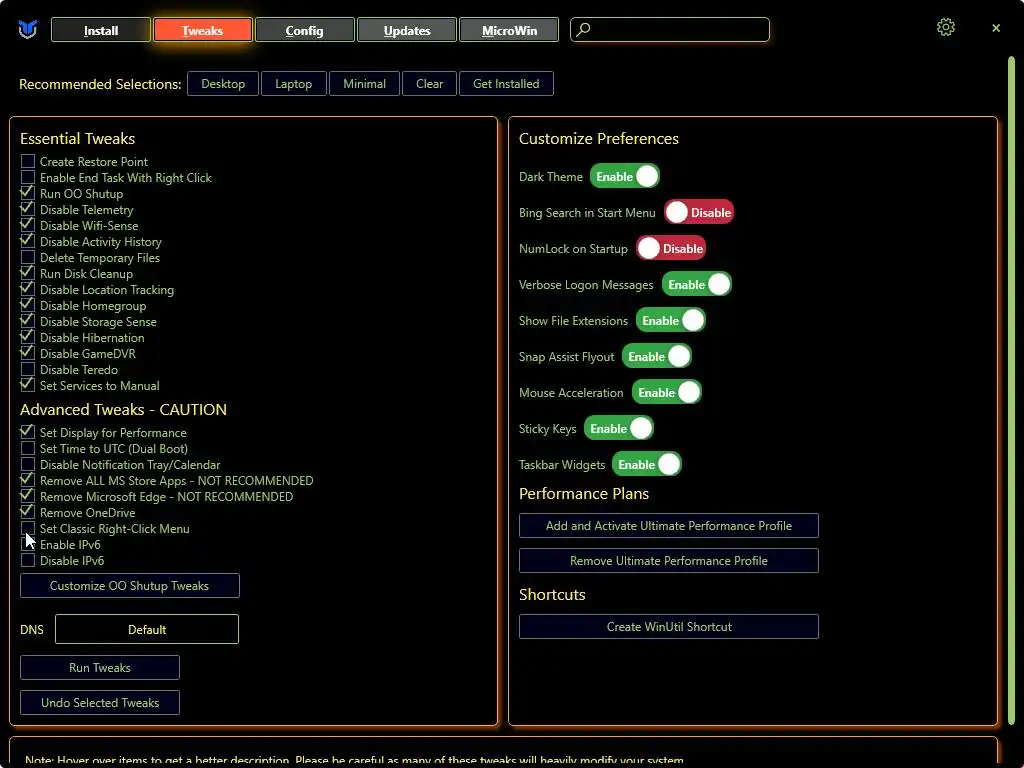The width and height of the screenshot is (1024, 768).
Task: Uncheck Disable Telemetry
Action: pos(27,210)
